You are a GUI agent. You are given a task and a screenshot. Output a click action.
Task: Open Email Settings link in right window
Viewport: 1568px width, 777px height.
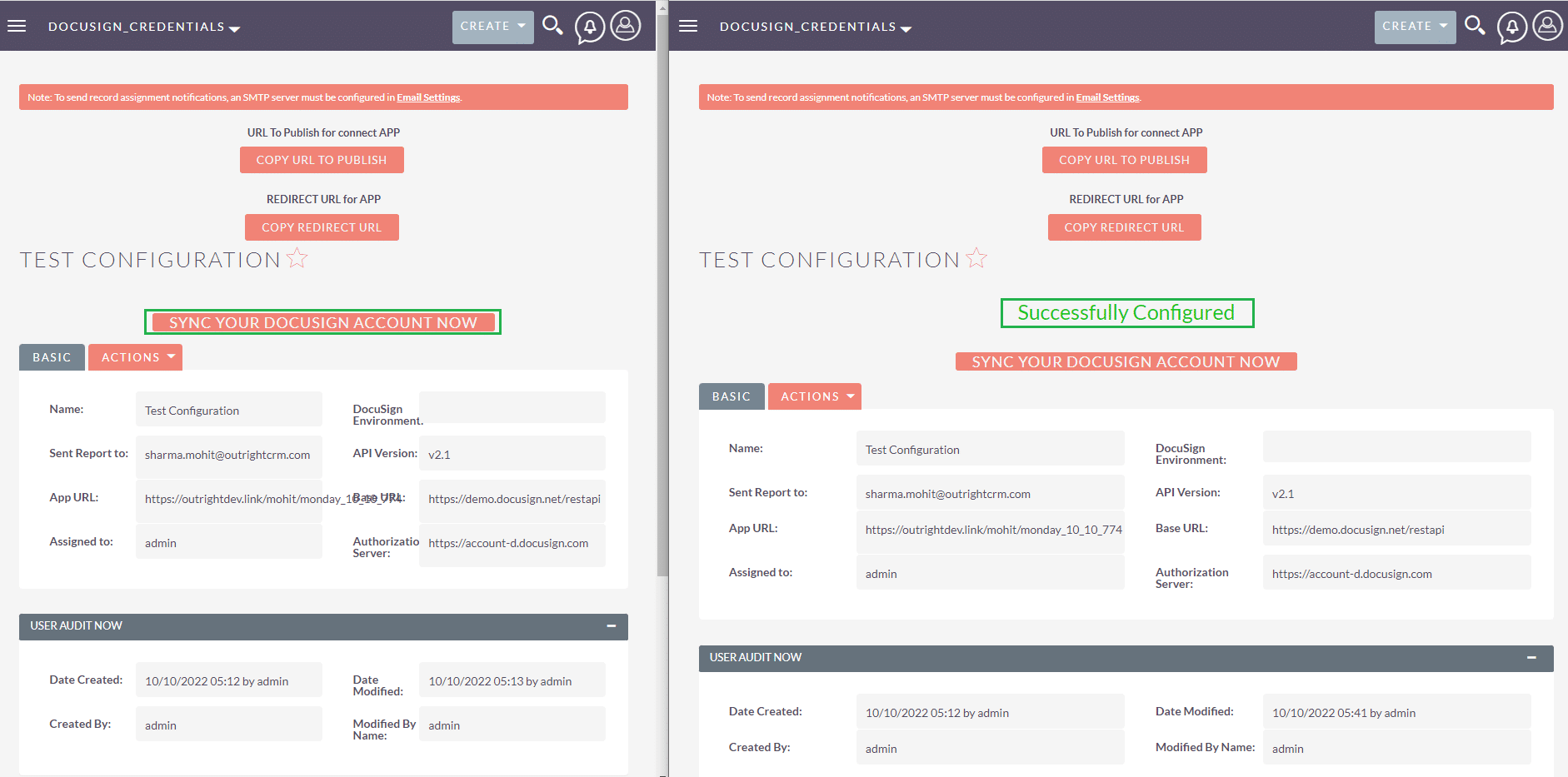pyautogui.click(x=1107, y=97)
